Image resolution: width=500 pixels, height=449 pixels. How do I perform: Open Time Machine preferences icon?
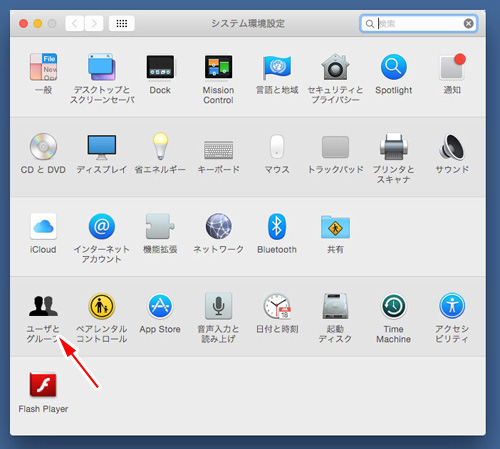pos(394,306)
